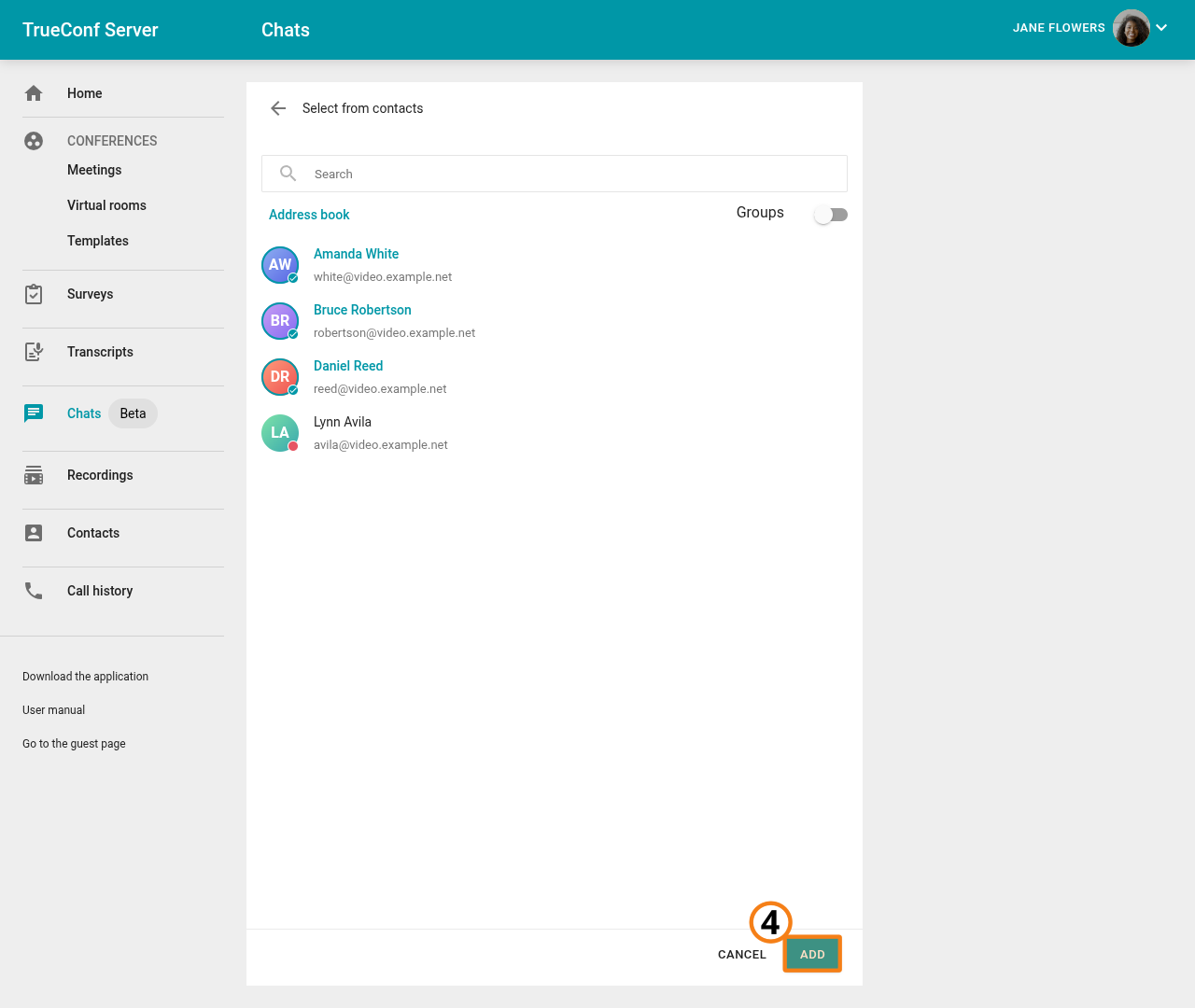The width and height of the screenshot is (1195, 1008).
Task: Open the Meetings section
Action: tap(94, 170)
